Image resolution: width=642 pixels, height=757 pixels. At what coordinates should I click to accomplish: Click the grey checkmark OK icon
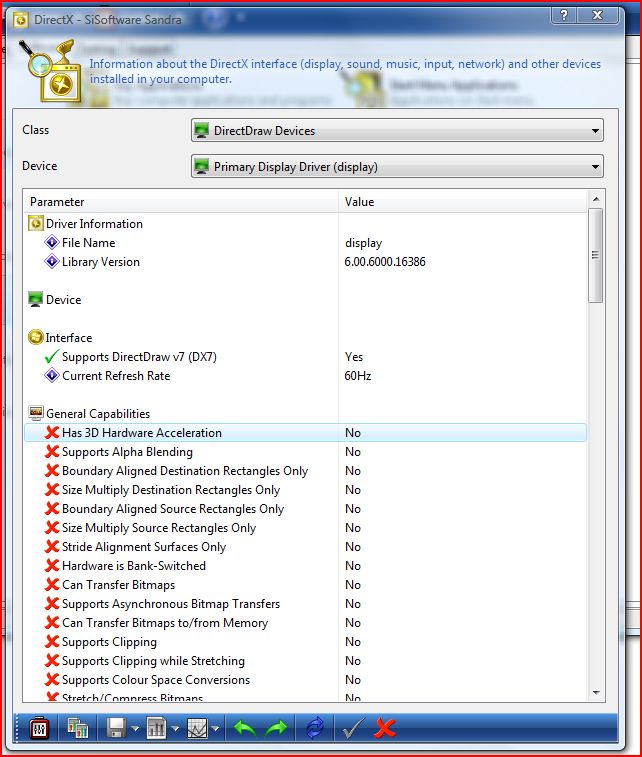tap(353, 728)
